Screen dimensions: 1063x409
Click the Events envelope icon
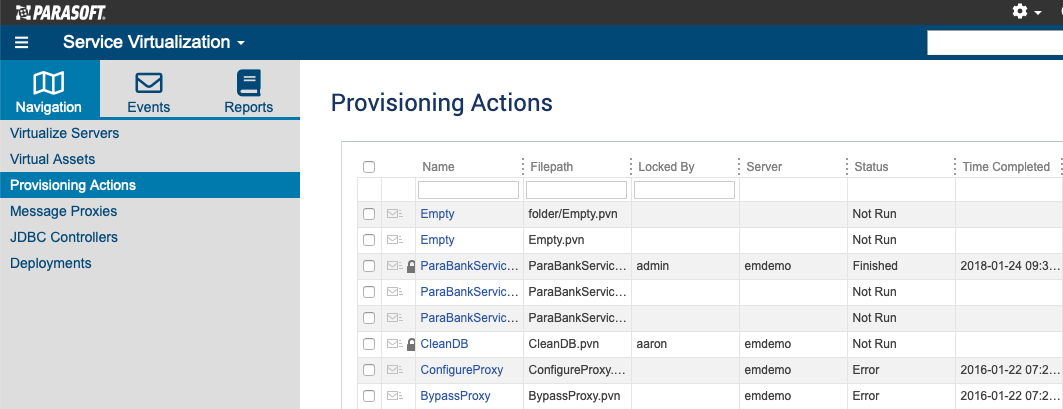coord(148,83)
